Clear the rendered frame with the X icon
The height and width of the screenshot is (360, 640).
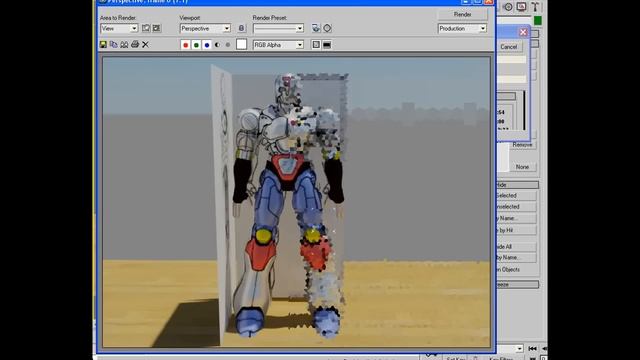click(x=145, y=44)
